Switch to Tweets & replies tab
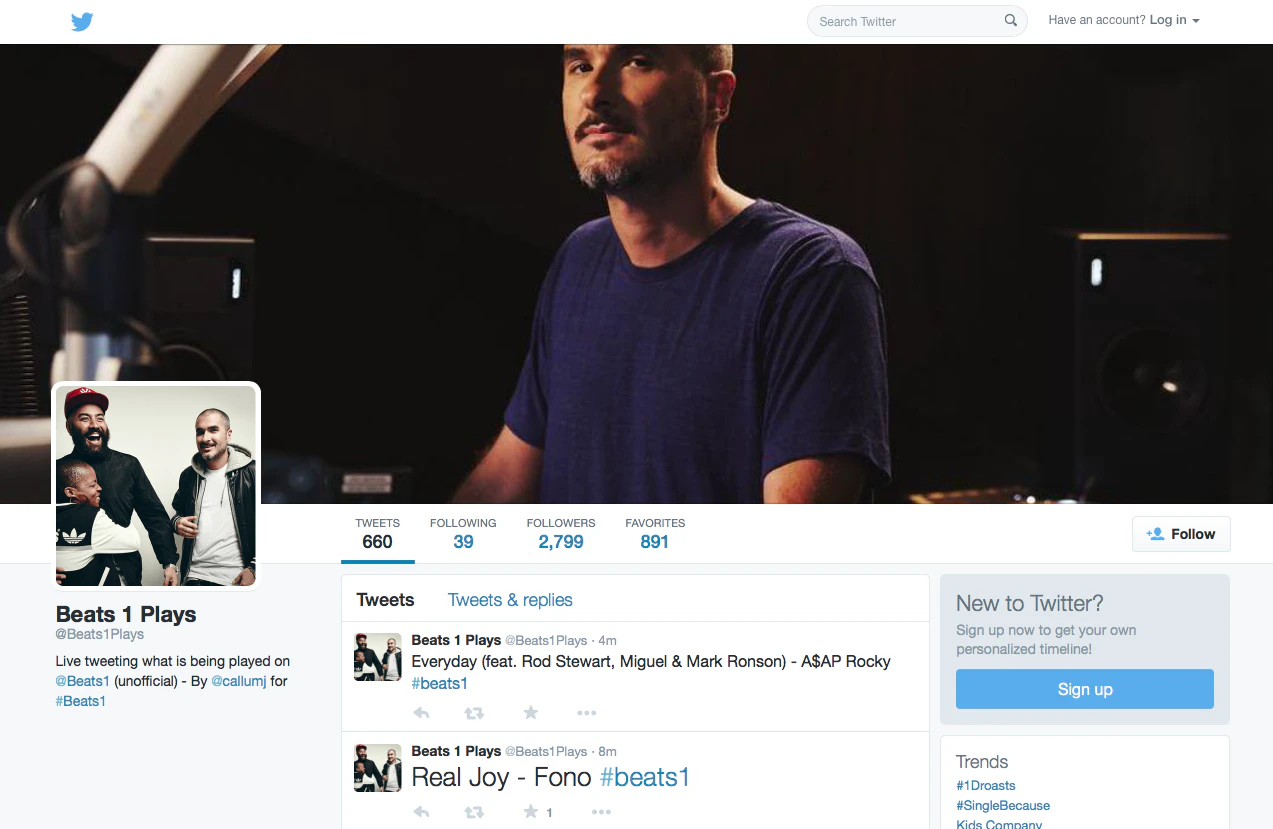 [x=510, y=600]
